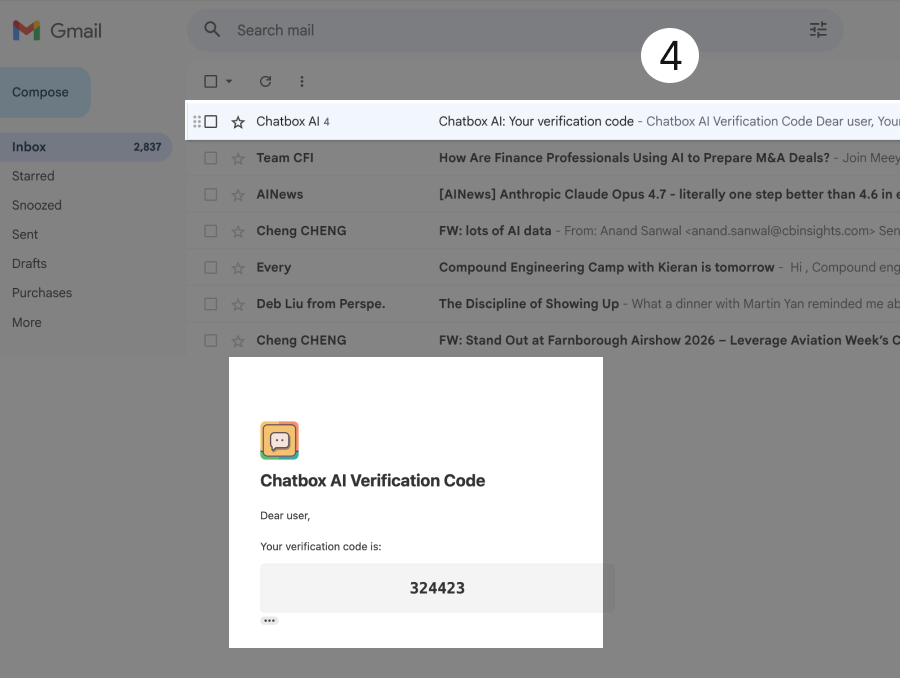Open Snoozed folder
Screen dimensions: 900x678
[x=37, y=206]
